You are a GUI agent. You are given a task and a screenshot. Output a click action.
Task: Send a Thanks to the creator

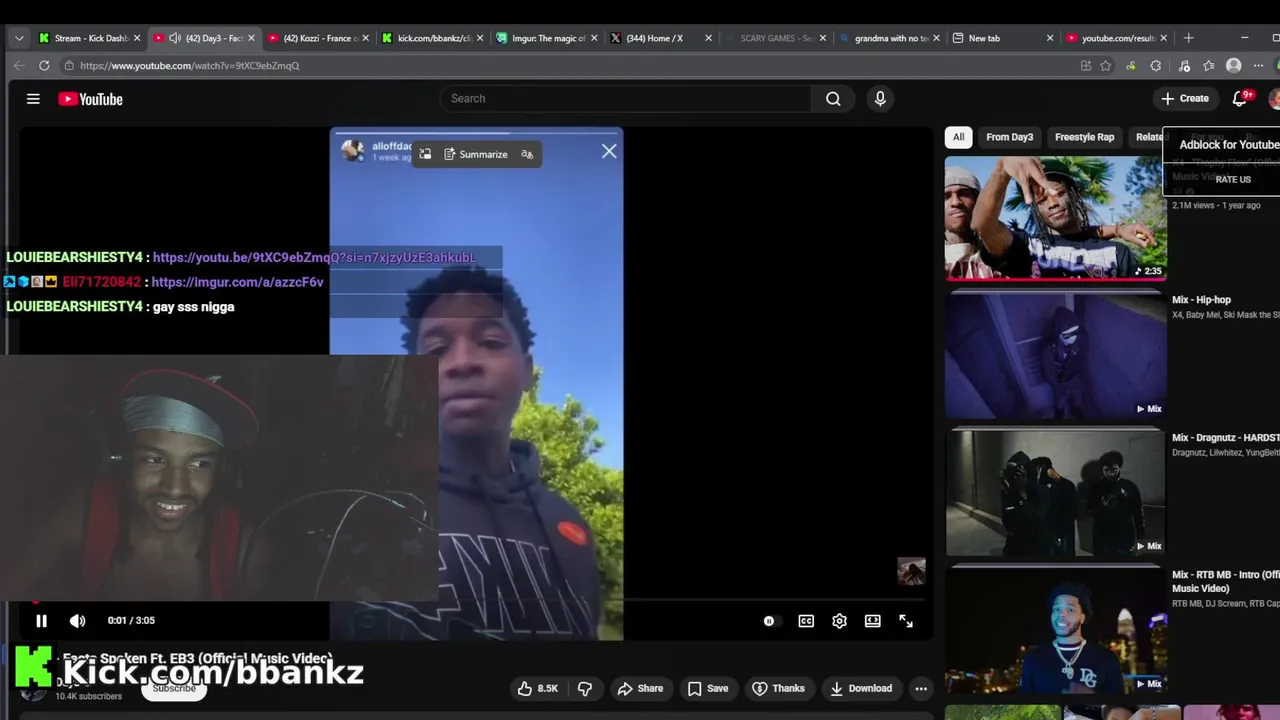point(778,688)
